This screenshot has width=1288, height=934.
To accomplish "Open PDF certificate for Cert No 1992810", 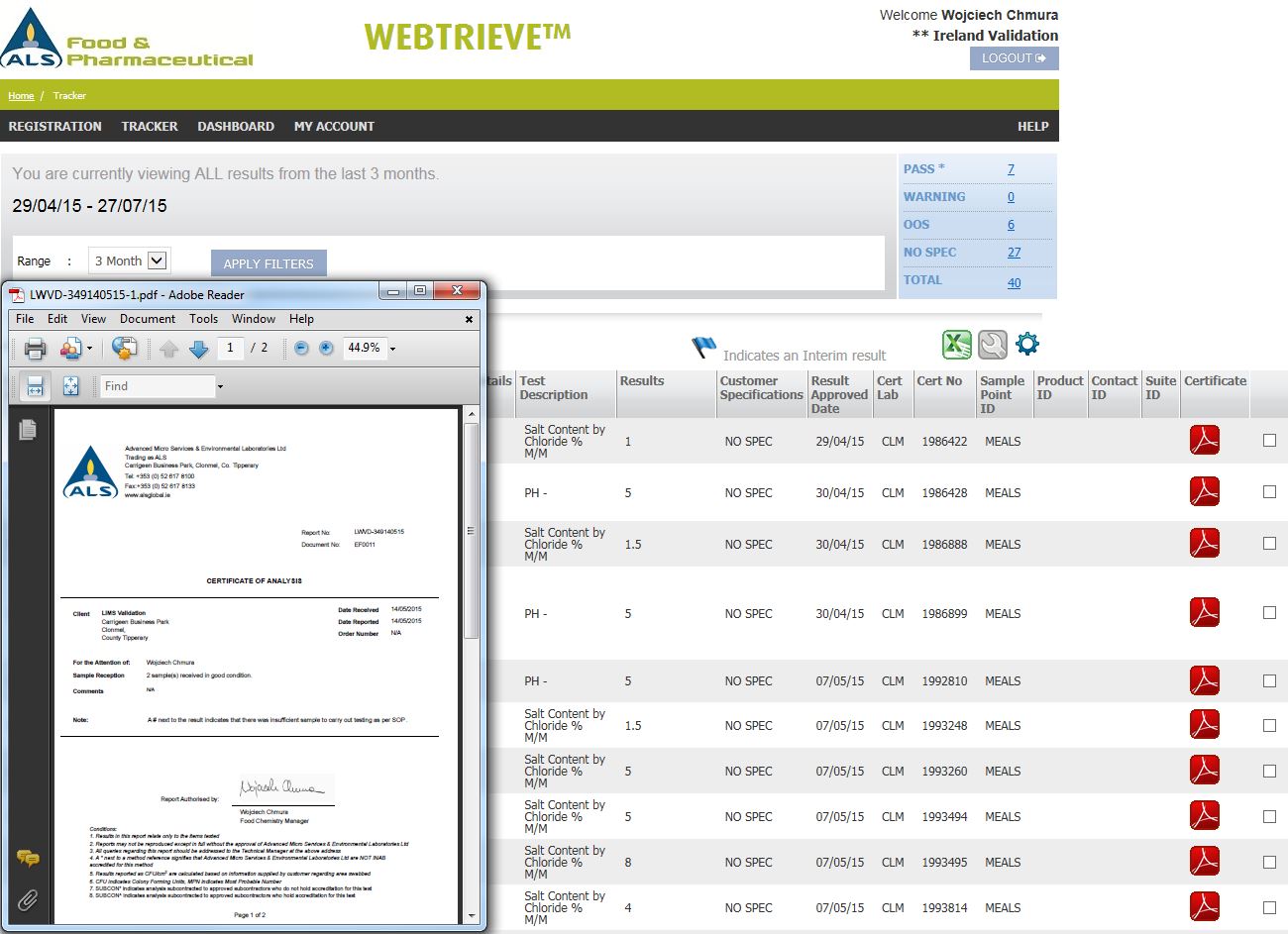I will coord(1204,679).
